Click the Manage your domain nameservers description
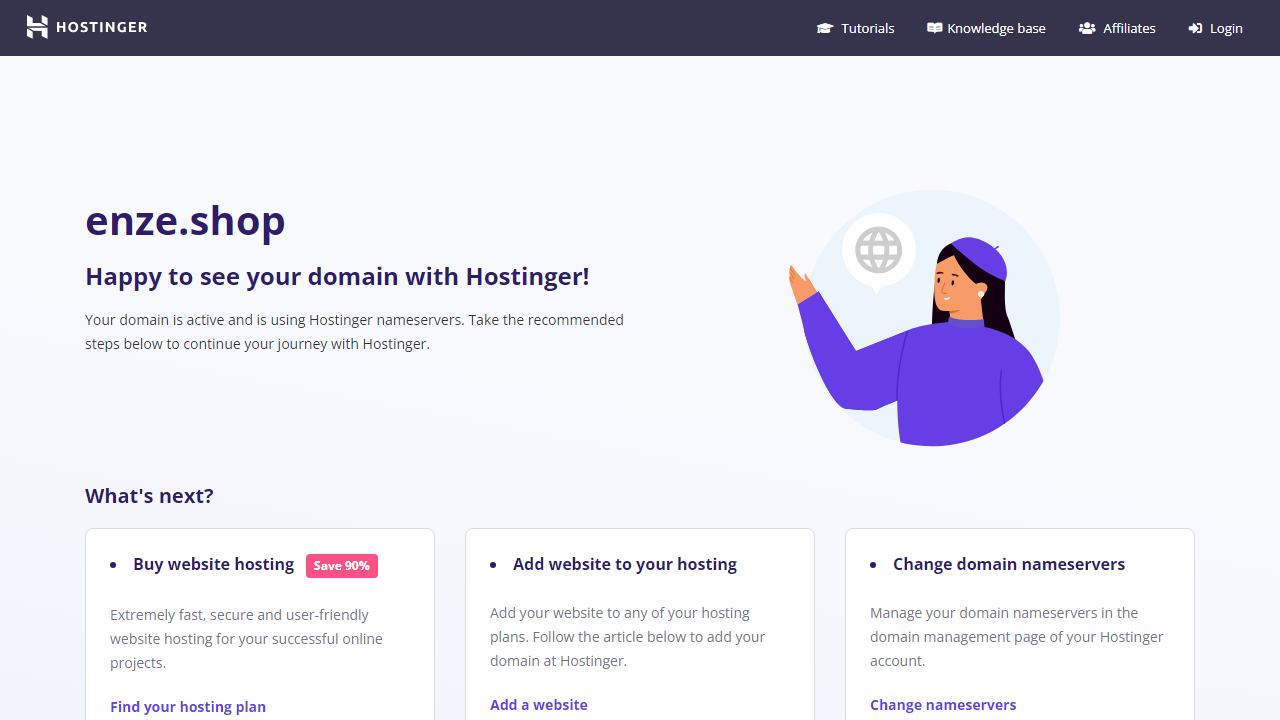The image size is (1280, 720). (x=1017, y=637)
